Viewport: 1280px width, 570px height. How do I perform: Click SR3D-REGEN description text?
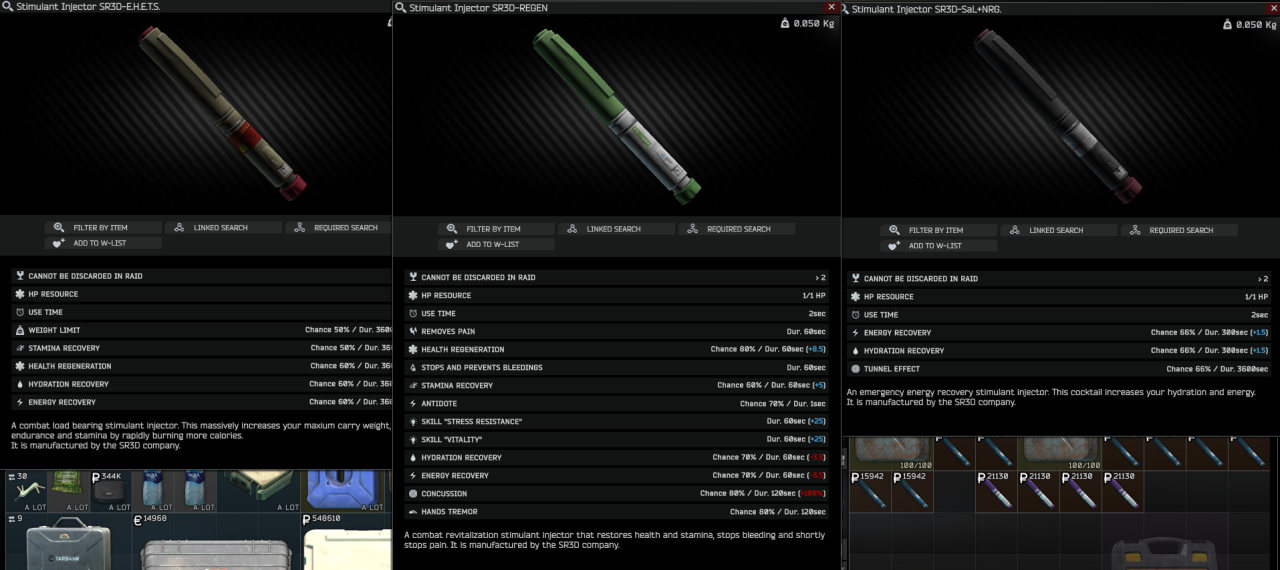click(x=616, y=540)
